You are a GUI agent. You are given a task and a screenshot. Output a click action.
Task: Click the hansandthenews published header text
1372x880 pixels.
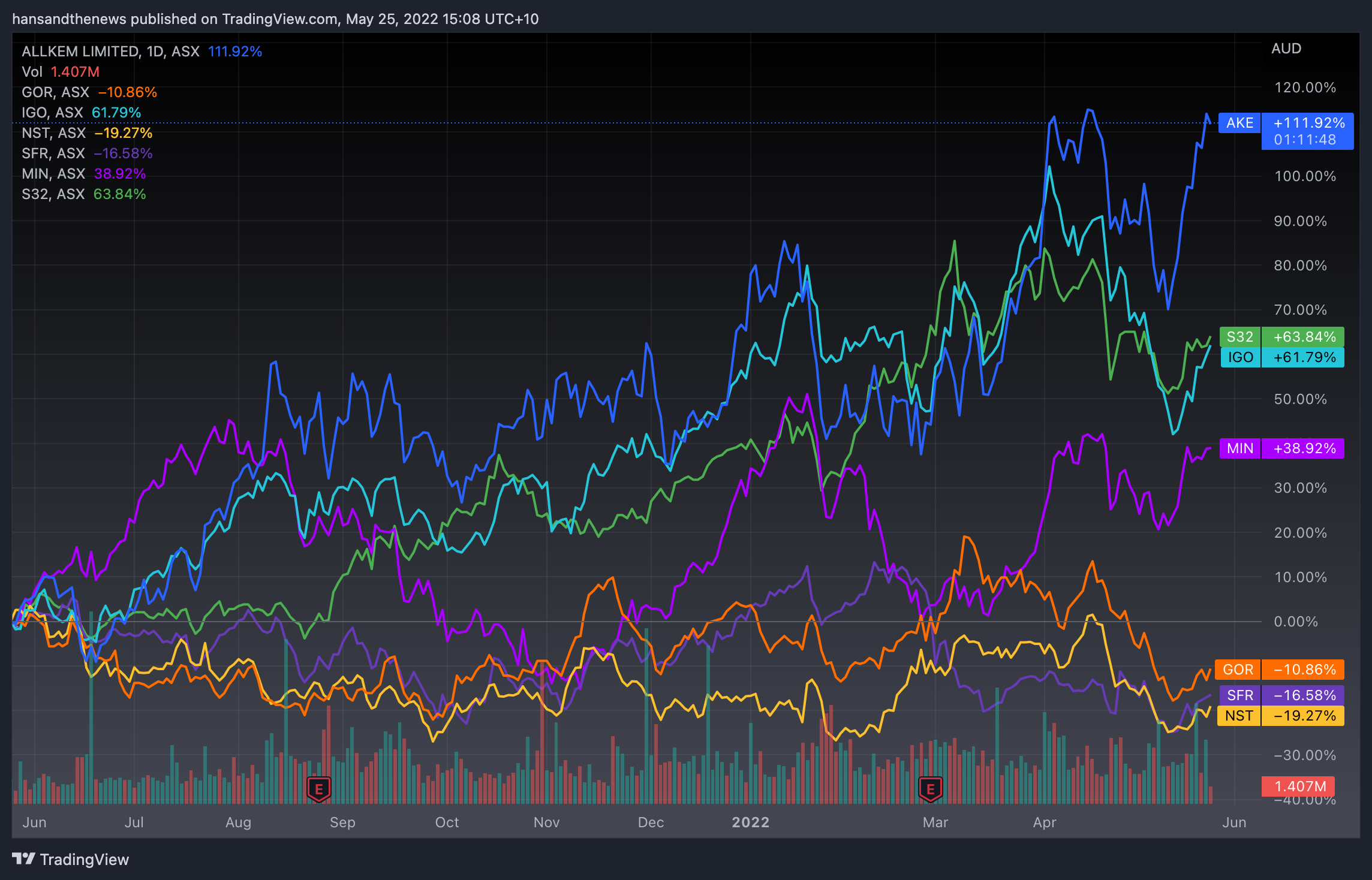tap(275, 19)
